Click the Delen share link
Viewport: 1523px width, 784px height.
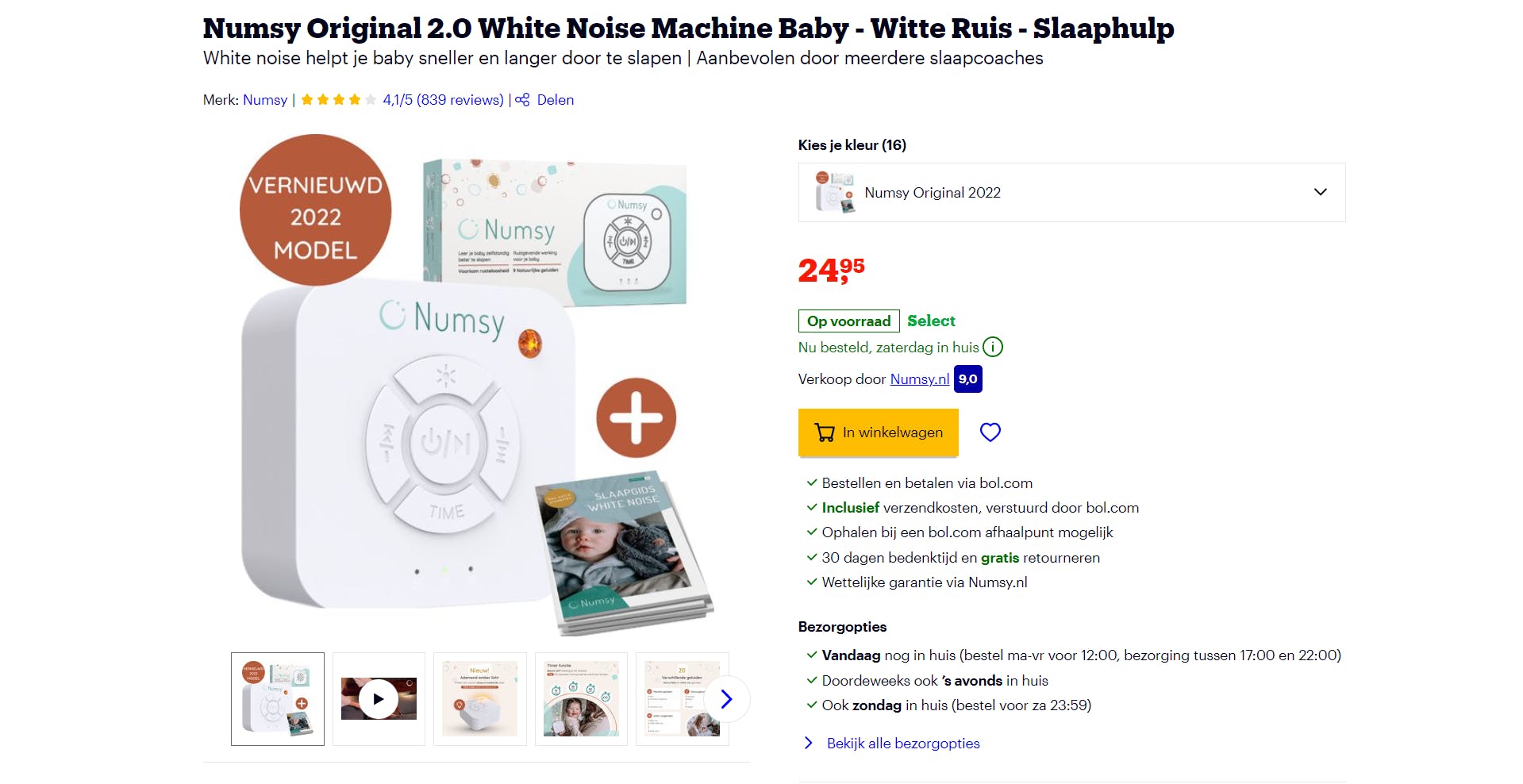(x=555, y=100)
